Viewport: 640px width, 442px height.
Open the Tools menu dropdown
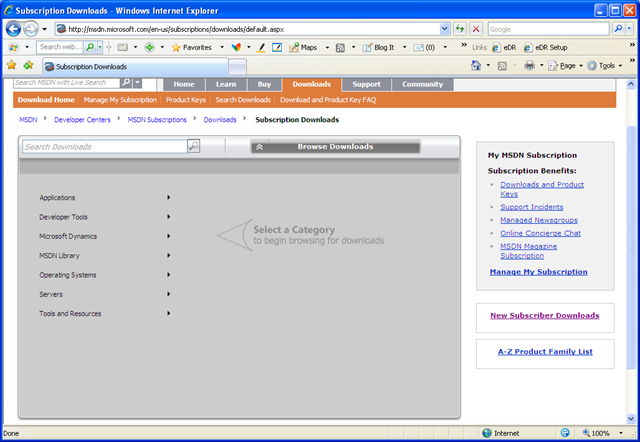(x=604, y=65)
